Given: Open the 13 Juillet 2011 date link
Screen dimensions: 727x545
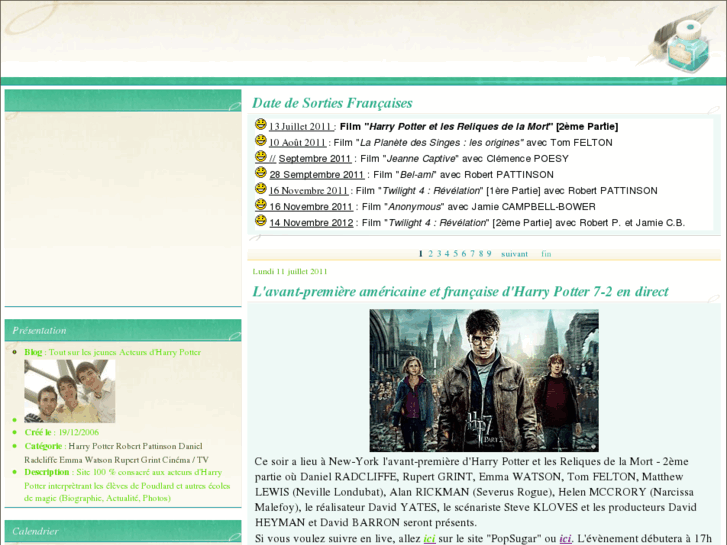Looking at the screenshot, I should click(x=301, y=127).
